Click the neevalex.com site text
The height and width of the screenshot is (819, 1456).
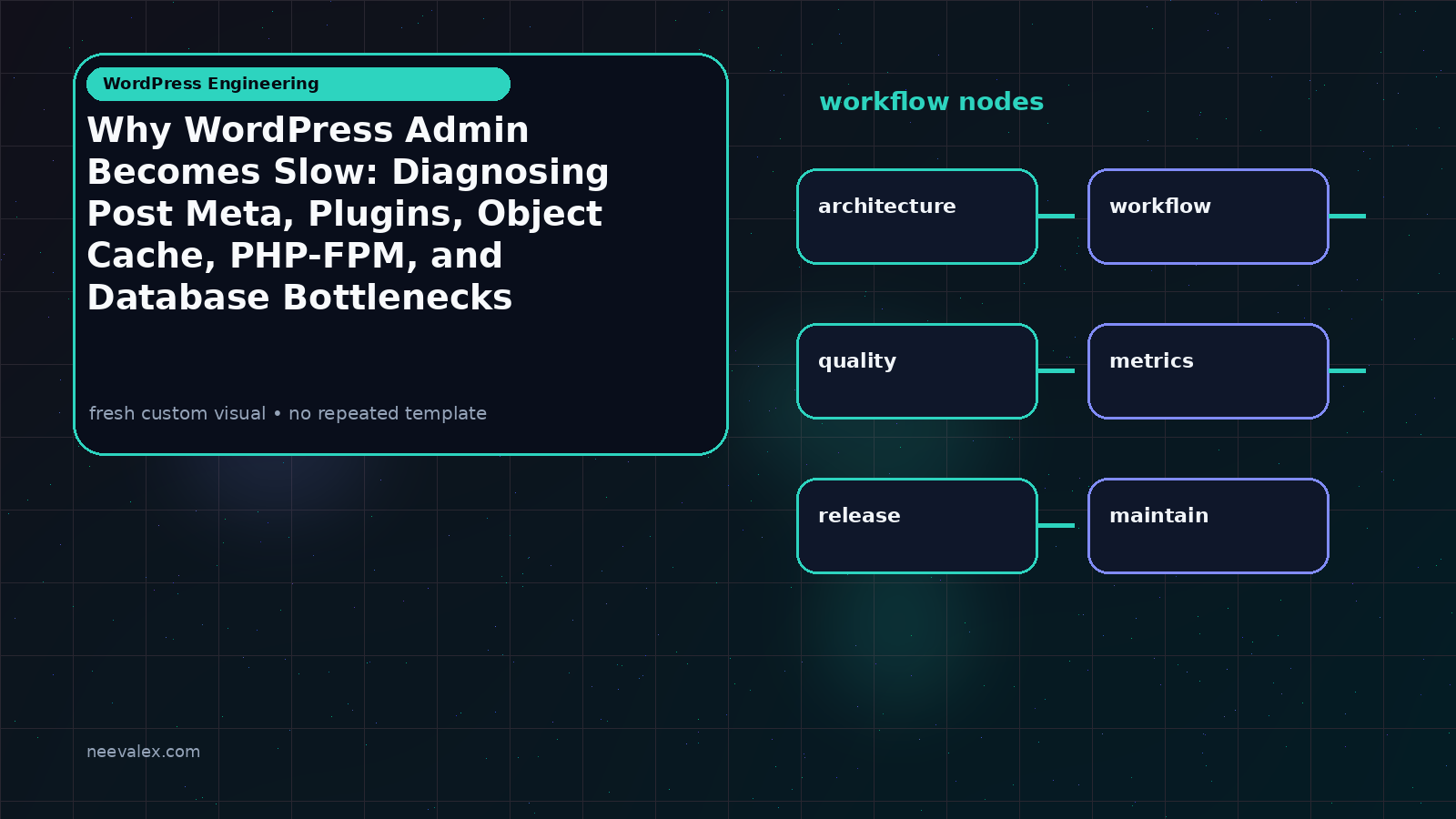click(143, 752)
